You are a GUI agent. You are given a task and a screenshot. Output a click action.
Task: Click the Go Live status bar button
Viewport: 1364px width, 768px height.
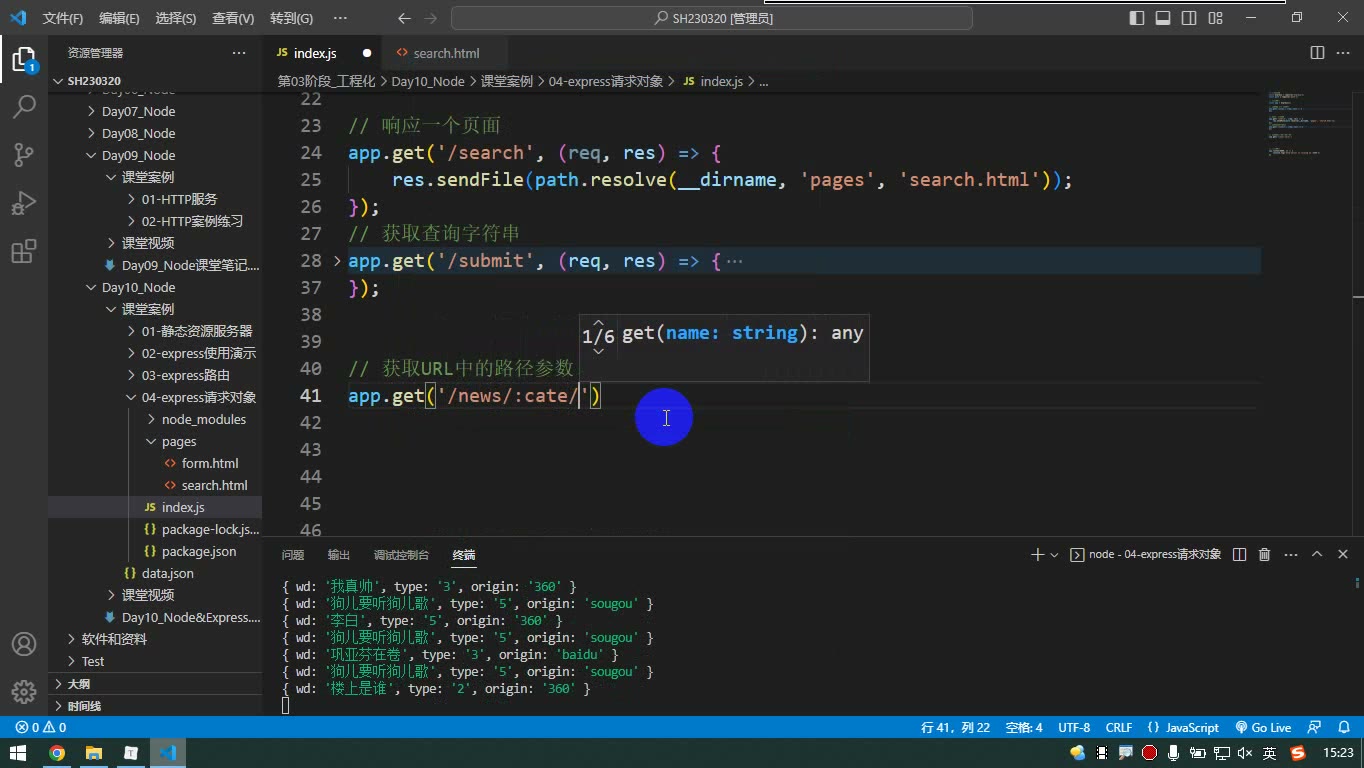1263,728
